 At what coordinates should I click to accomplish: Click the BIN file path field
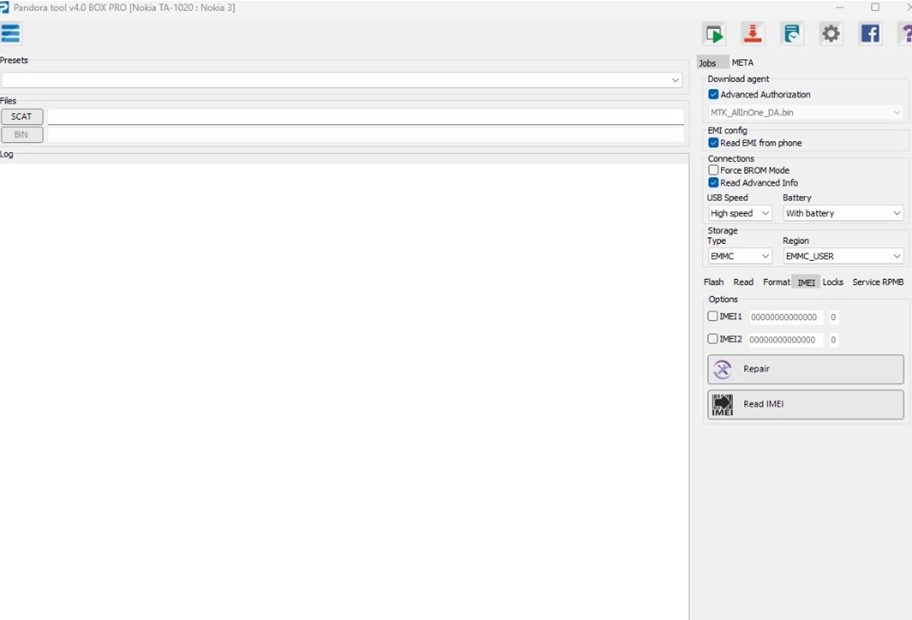pos(366,134)
